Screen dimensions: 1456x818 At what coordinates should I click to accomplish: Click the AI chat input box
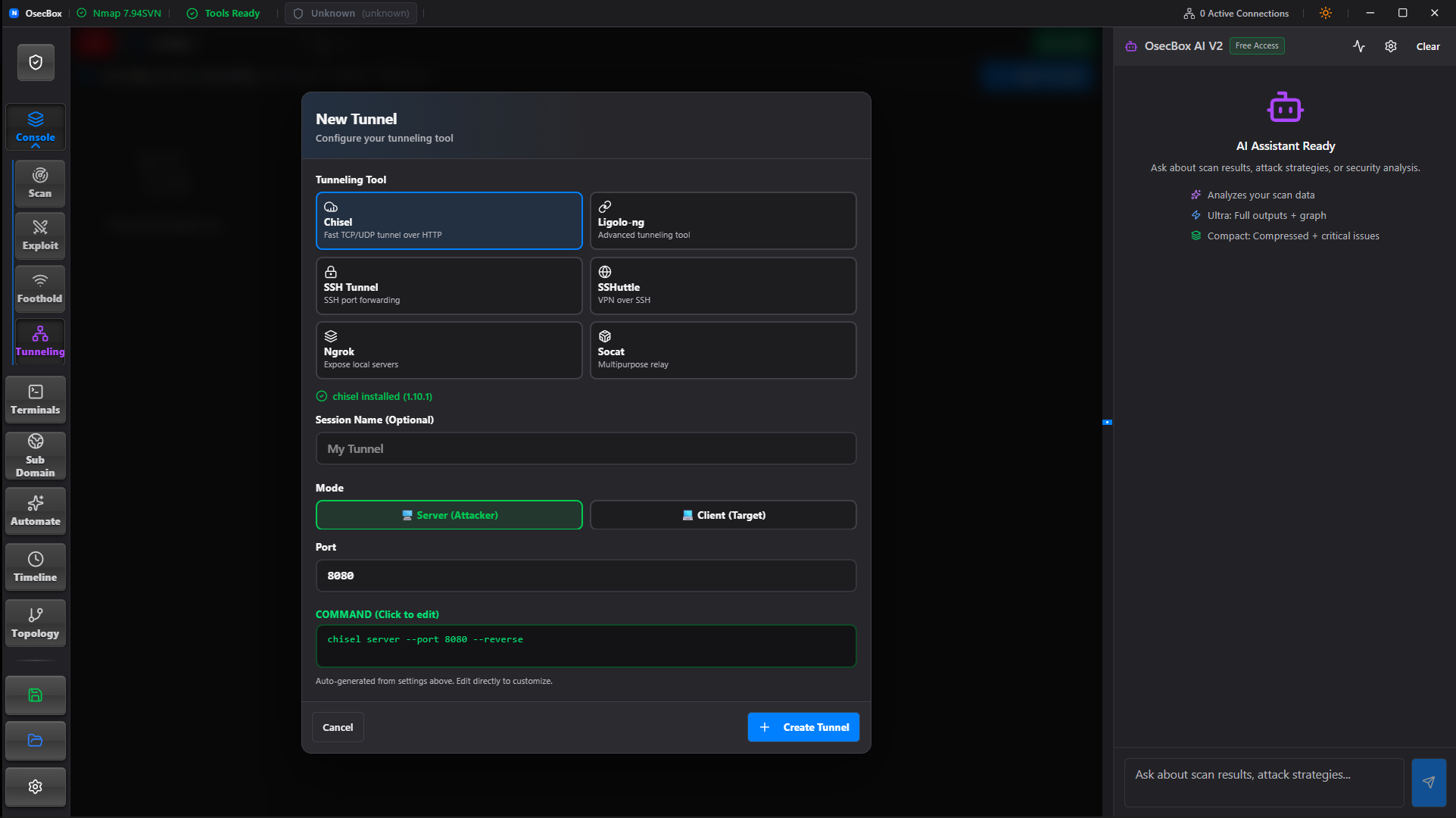pyautogui.click(x=1264, y=782)
